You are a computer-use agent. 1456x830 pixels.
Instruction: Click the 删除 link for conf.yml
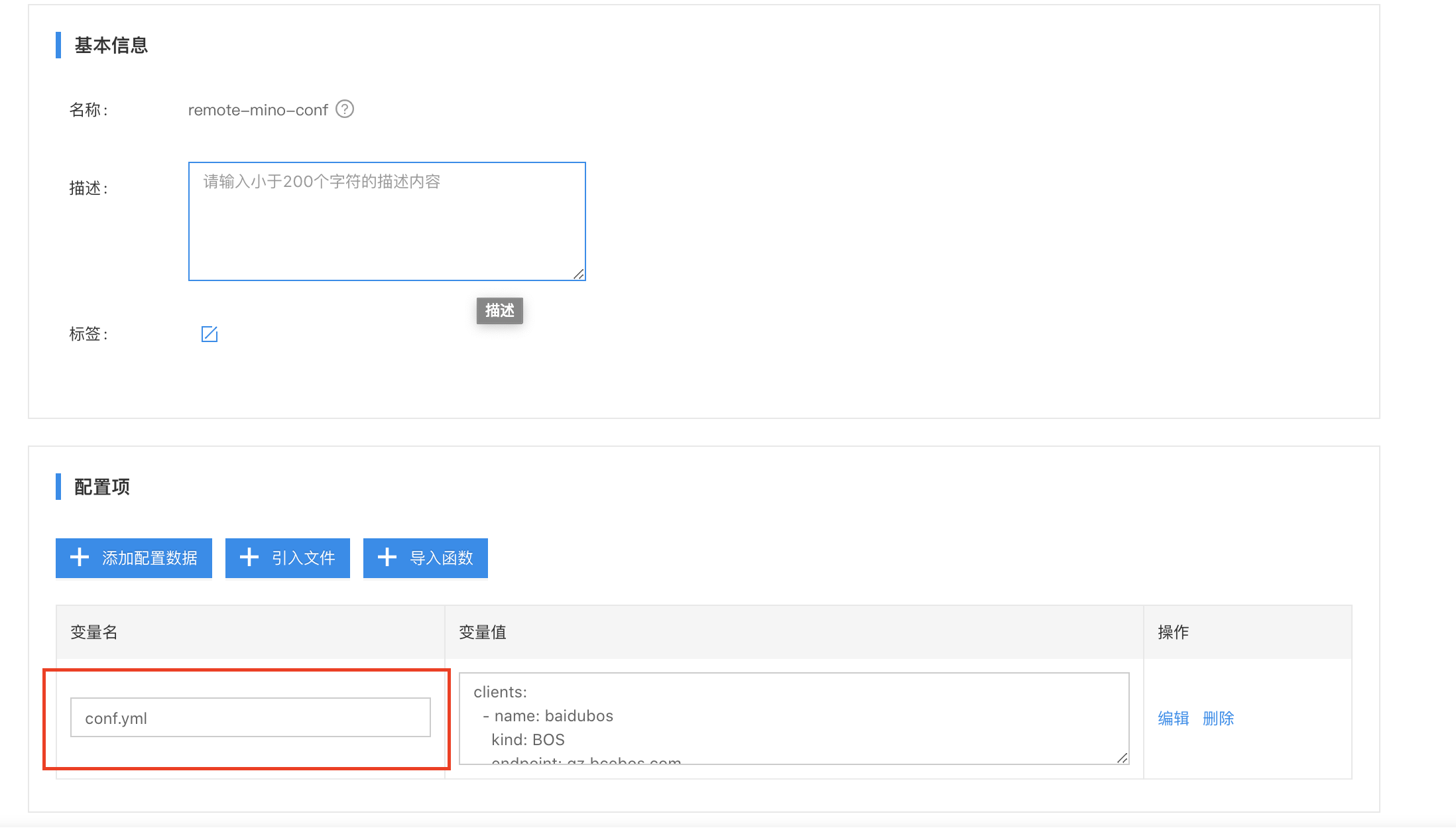[1219, 719]
